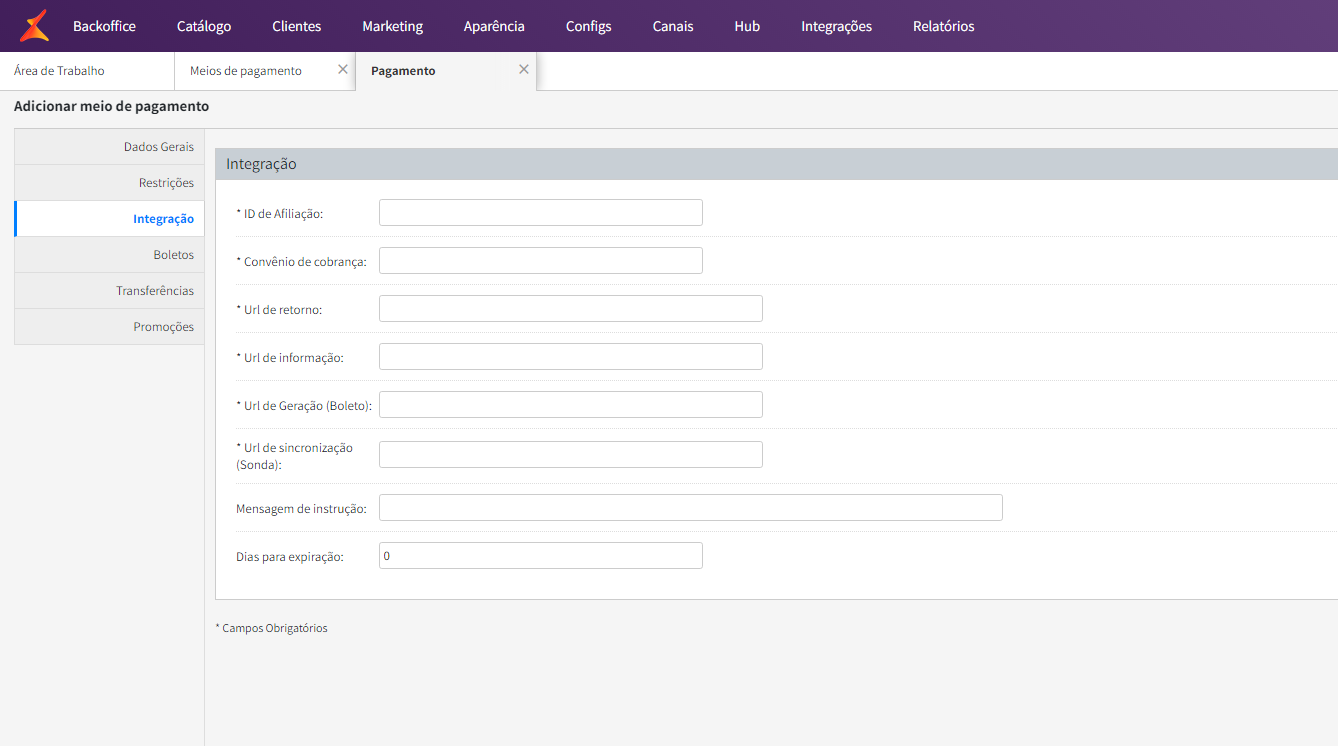
Task: Close the Pagamento tab
Action: click(x=524, y=70)
